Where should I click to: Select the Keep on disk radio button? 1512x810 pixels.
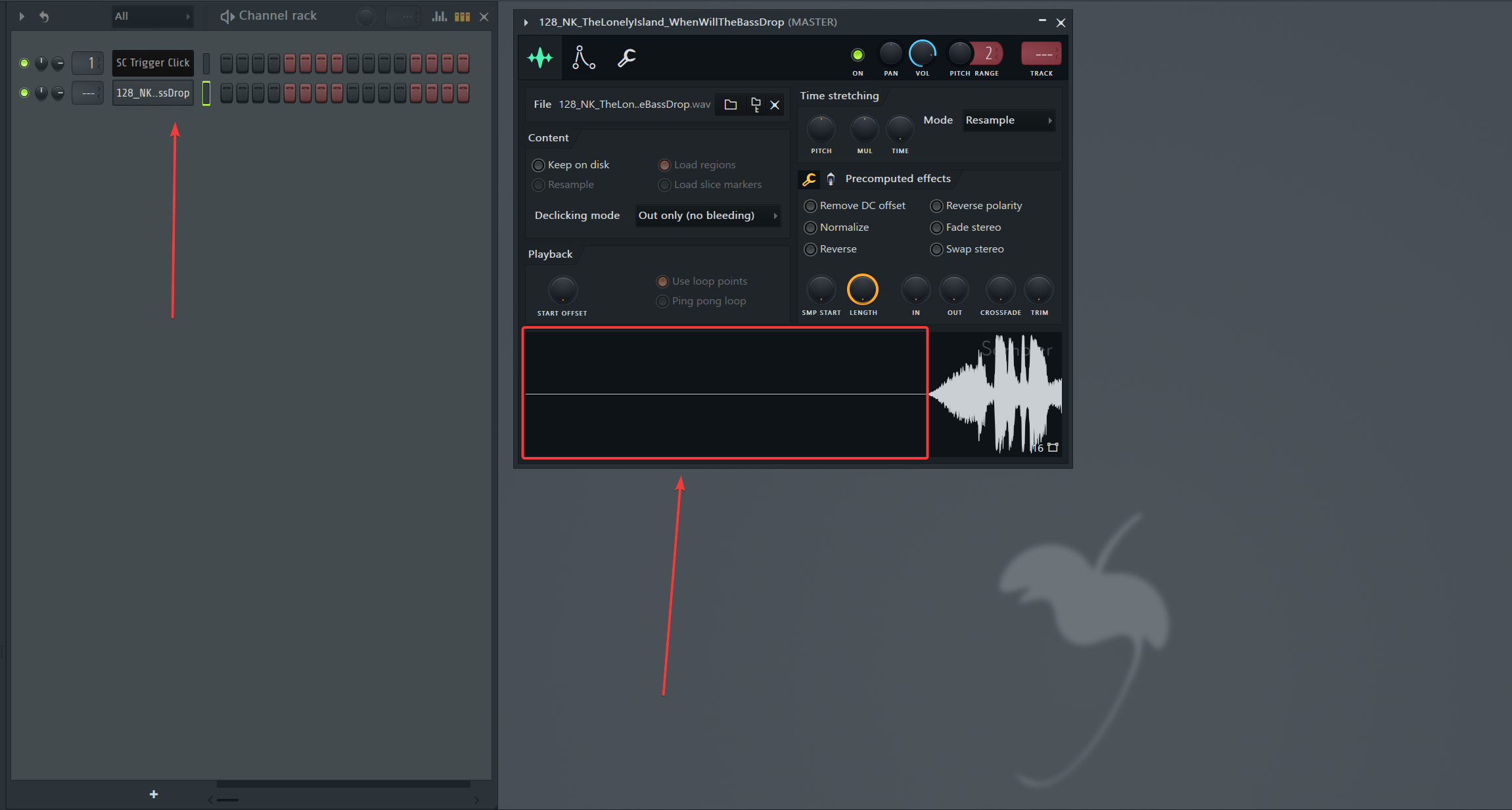538,164
